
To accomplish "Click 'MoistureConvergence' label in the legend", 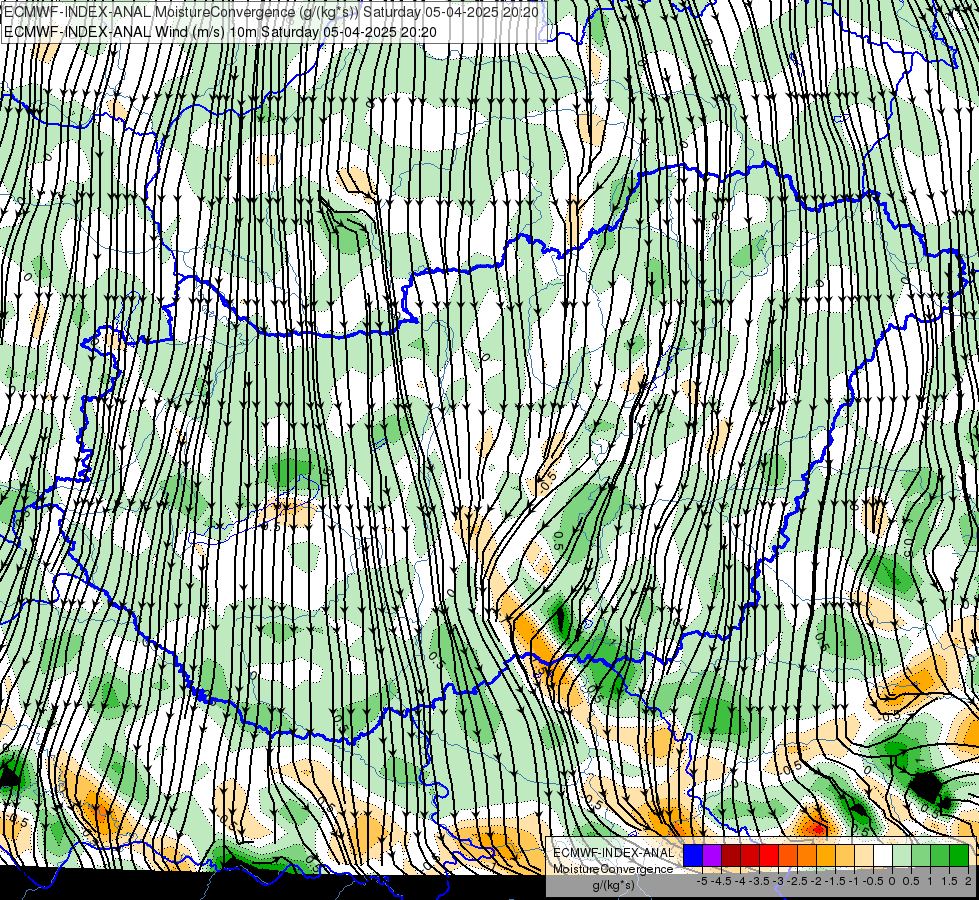I will [613, 869].
